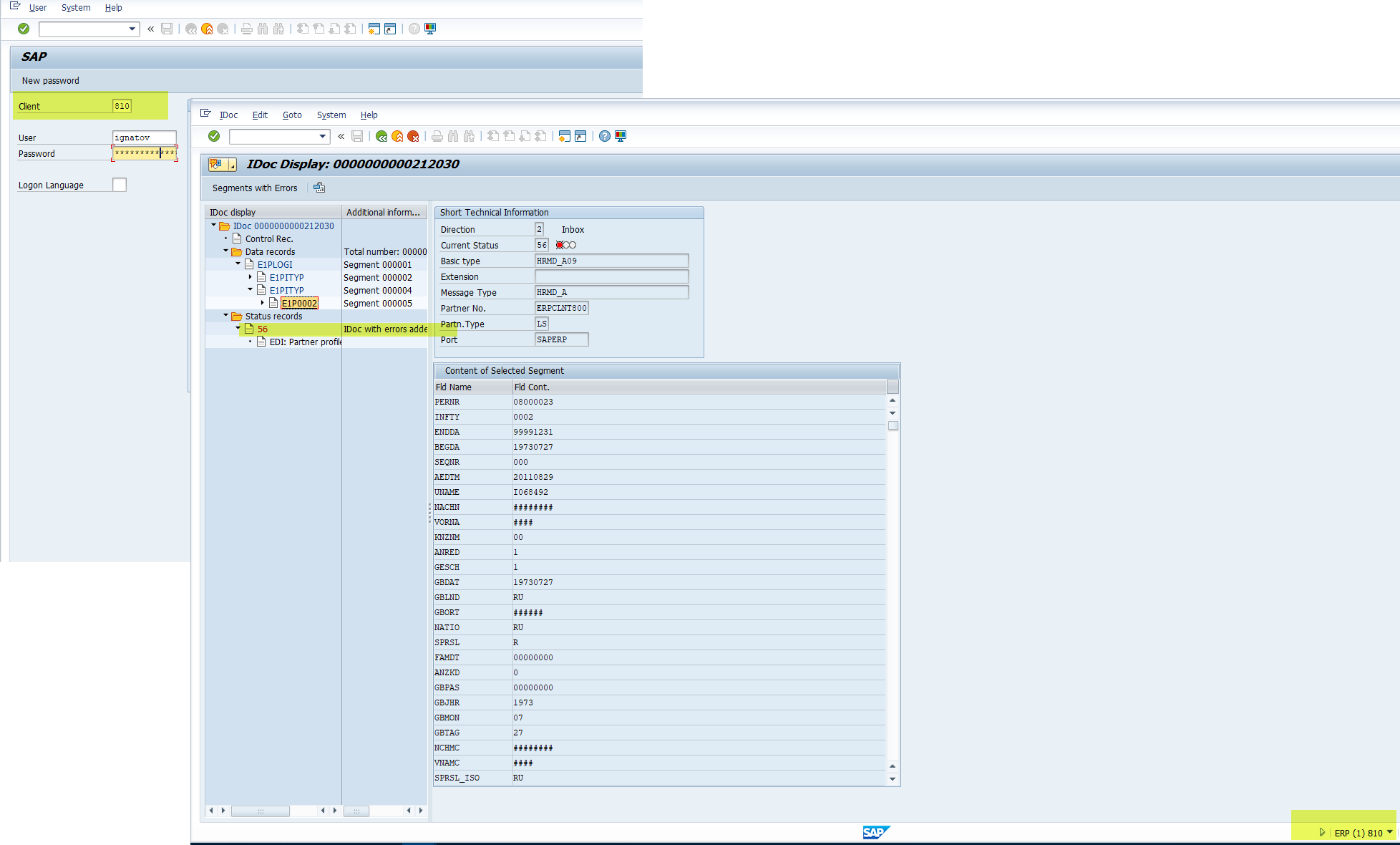Click the Partner No. field ERPCLNT800
1400x845 pixels.
562,308
